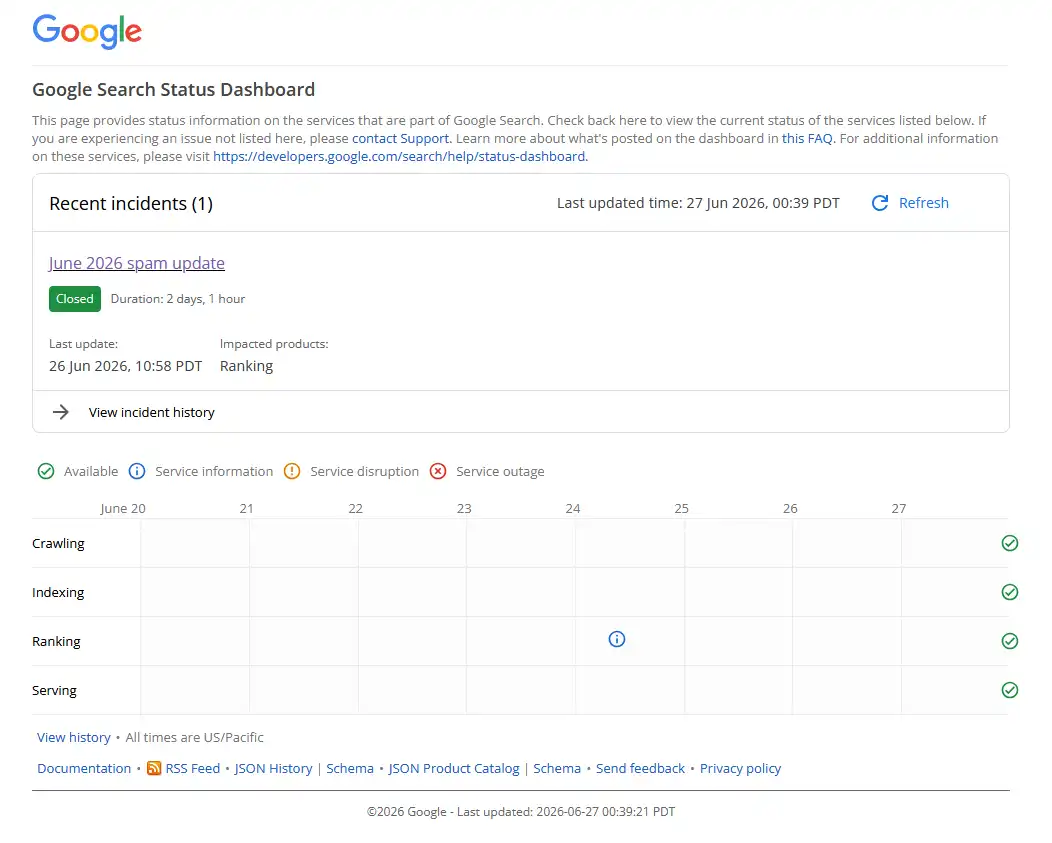Open the RSS Feed link
The image size is (1052, 843).
click(x=193, y=768)
